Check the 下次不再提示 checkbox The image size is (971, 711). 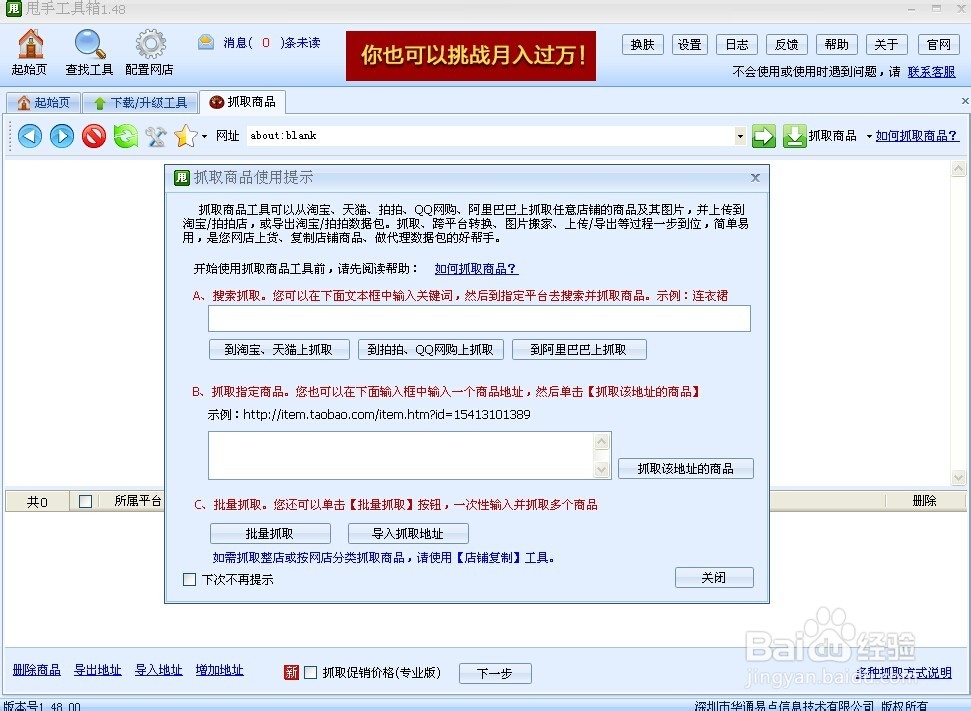tap(189, 579)
